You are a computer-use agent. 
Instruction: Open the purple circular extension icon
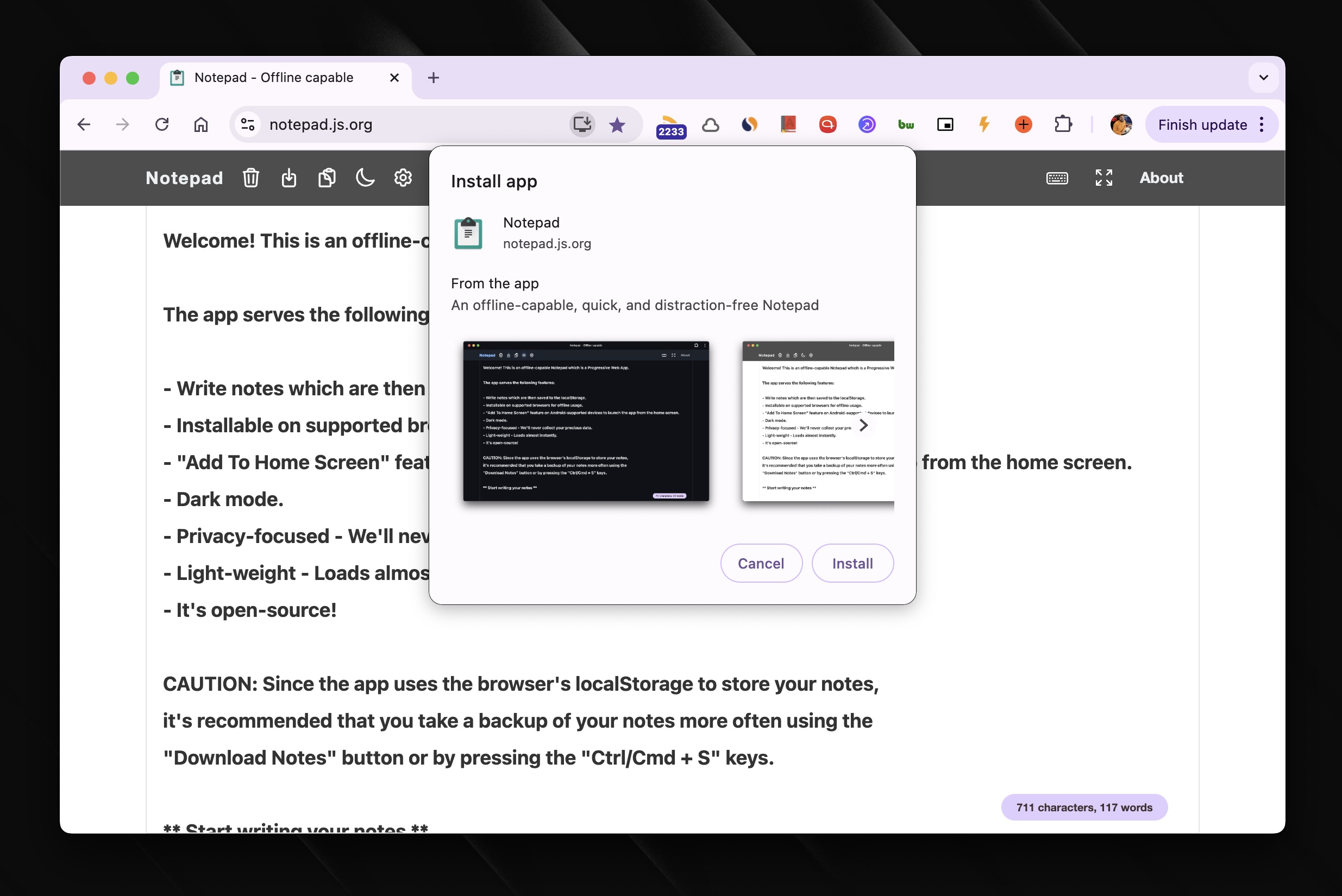tap(867, 124)
